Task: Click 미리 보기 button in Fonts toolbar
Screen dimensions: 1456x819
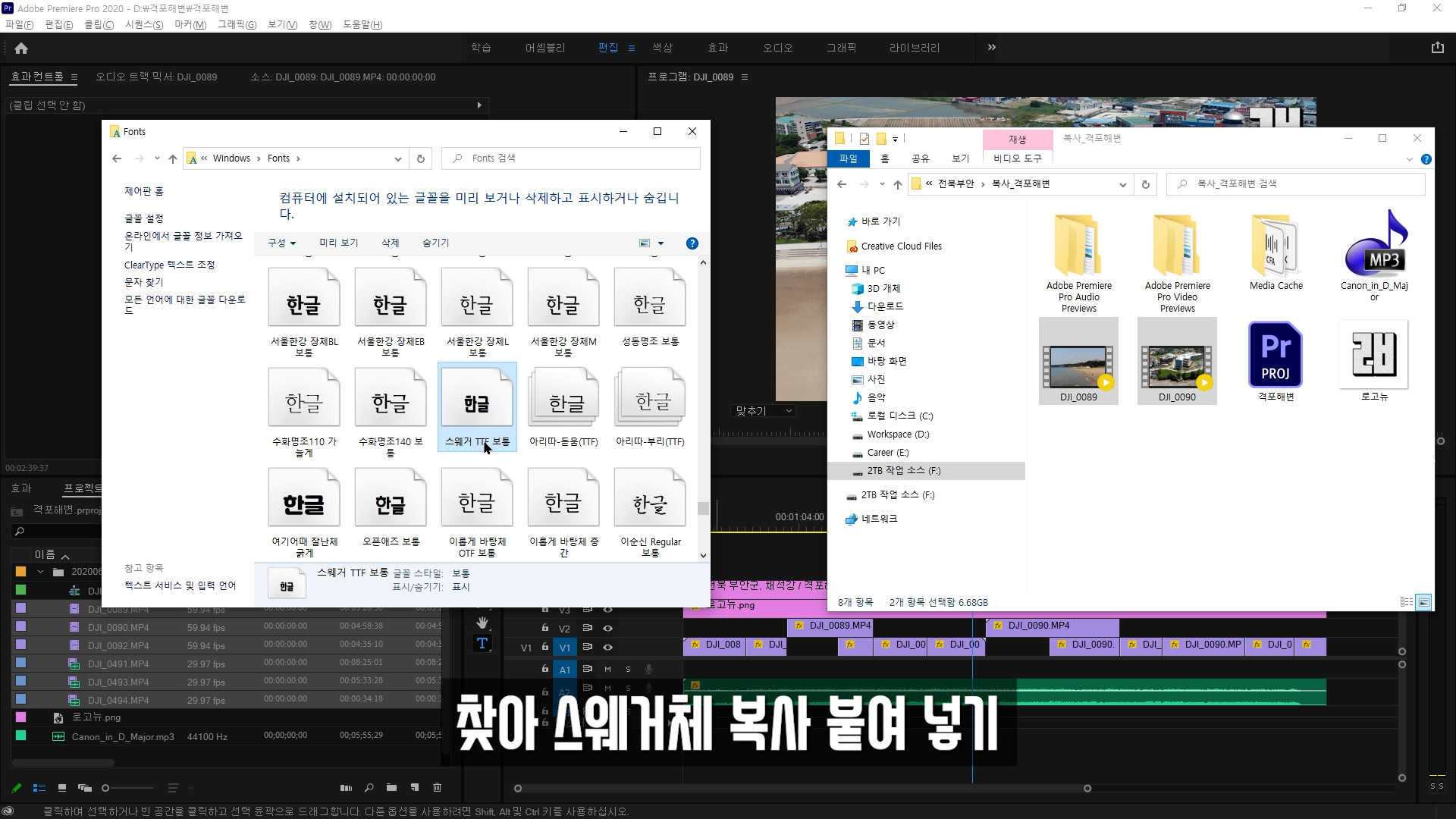Action: [x=338, y=243]
